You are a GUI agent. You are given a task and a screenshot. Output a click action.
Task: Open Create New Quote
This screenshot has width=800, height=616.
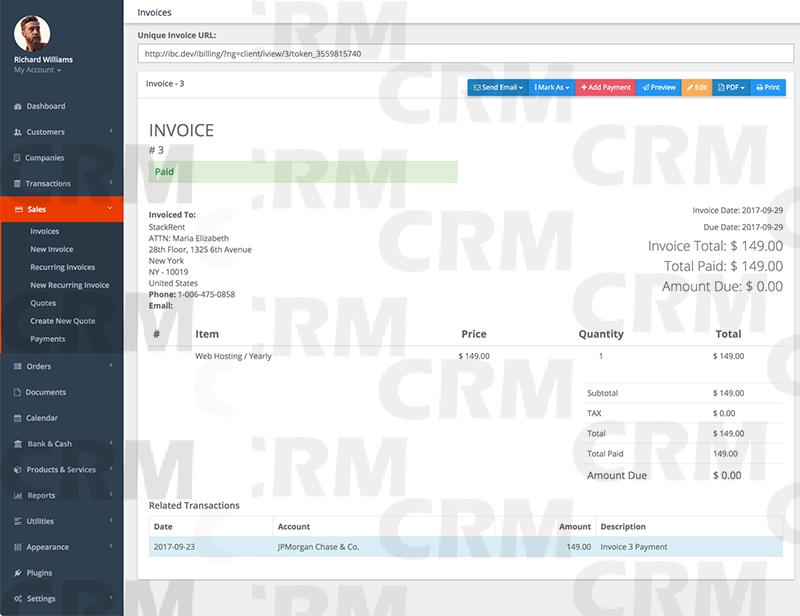tap(62, 320)
